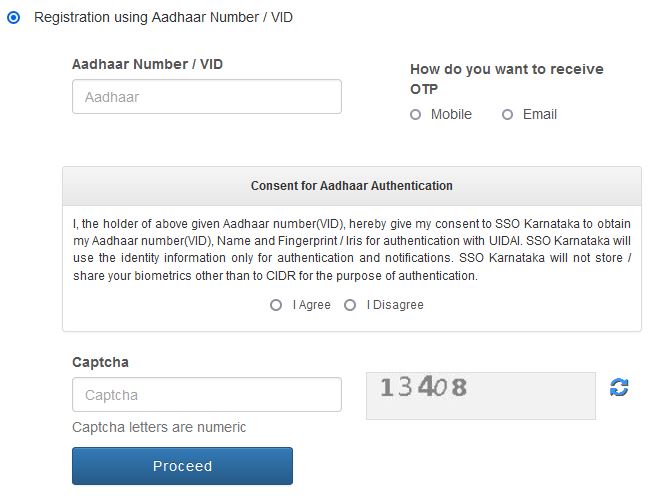Select the I Disagree consent radio button
Image resolution: width=652 pixels, height=504 pixels.
point(350,305)
